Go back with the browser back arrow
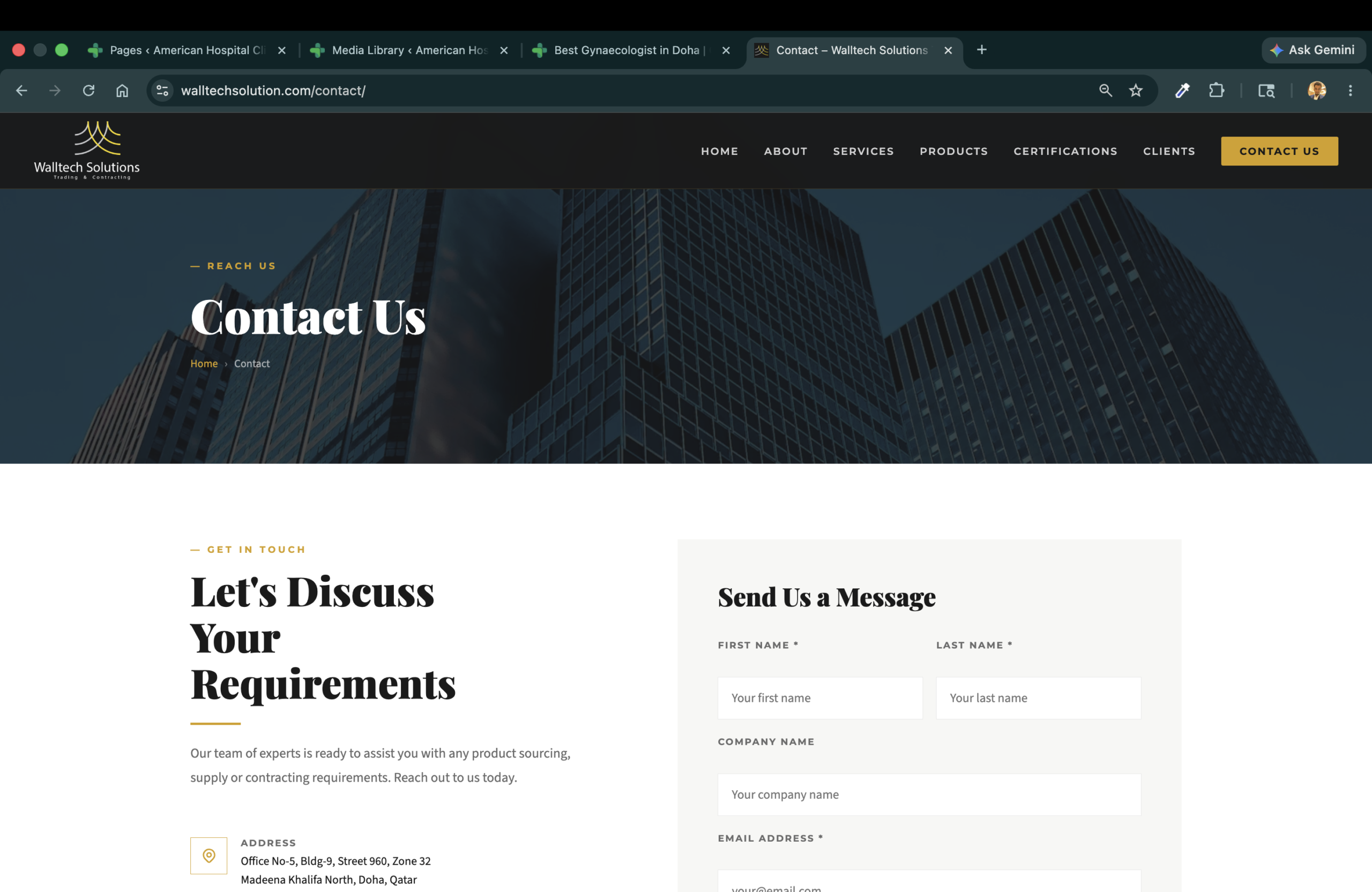The width and height of the screenshot is (1372, 892). pyautogui.click(x=21, y=91)
